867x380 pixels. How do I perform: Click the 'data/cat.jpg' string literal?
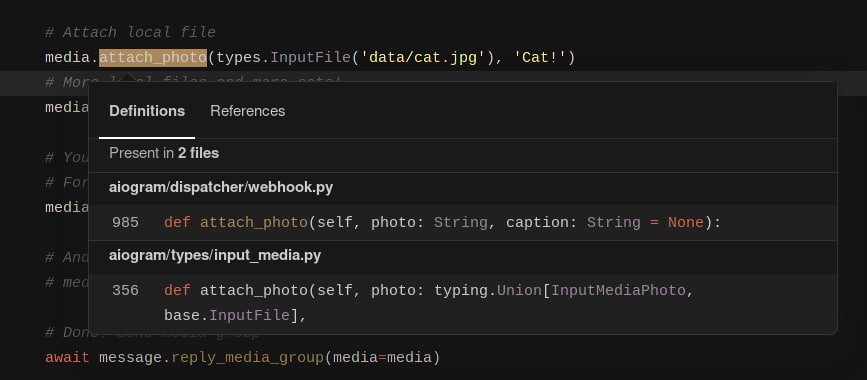tap(422, 58)
